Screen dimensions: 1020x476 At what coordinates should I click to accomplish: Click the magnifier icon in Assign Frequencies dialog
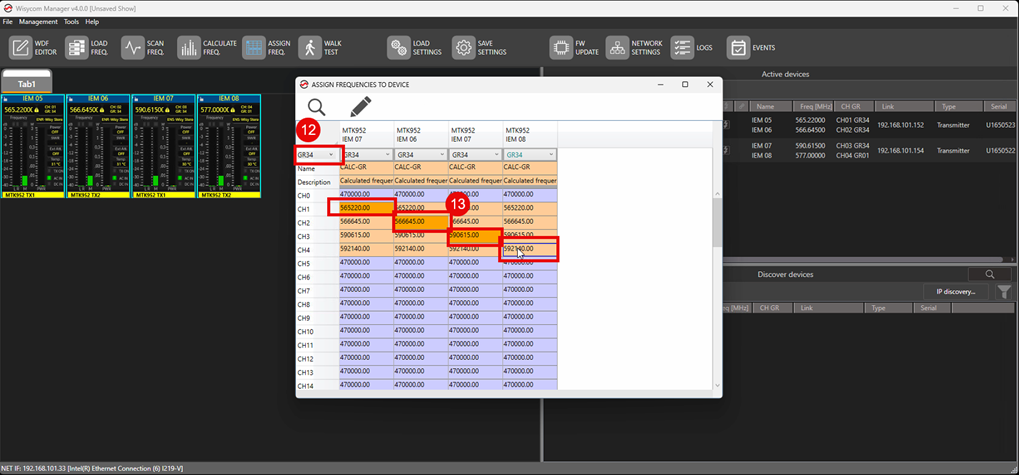click(316, 107)
